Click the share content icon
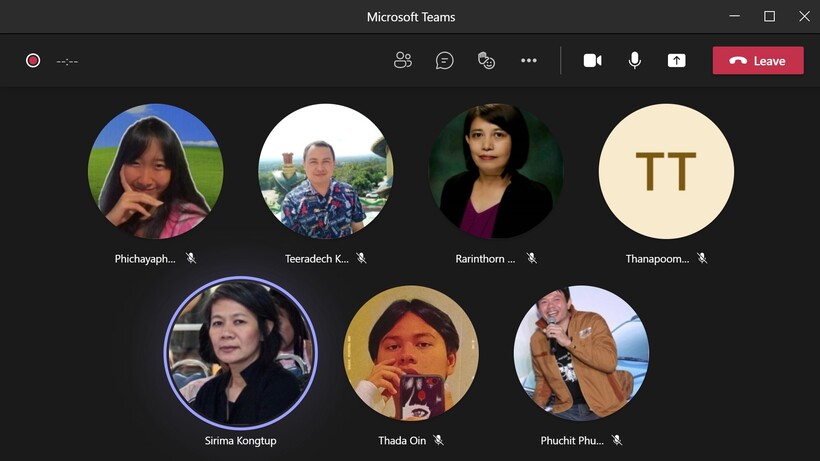 click(676, 61)
